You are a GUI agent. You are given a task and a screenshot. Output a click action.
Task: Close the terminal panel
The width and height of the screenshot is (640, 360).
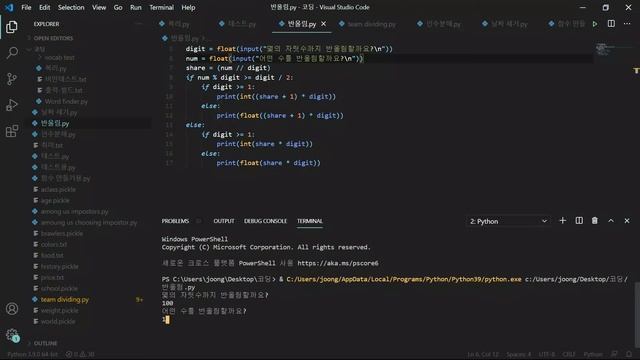(x=627, y=220)
